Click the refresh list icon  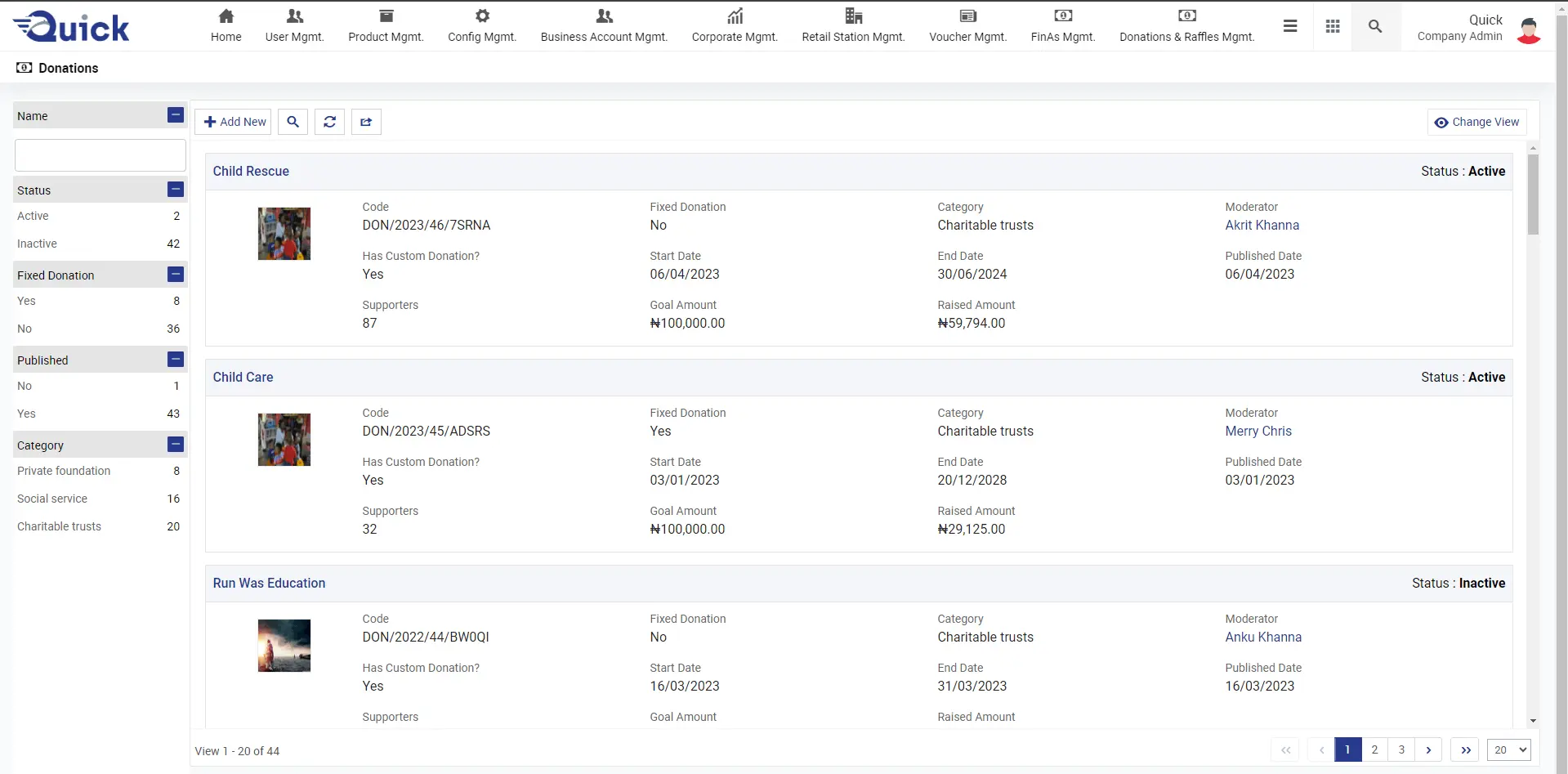pyautogui.click(x=329, y=122)
